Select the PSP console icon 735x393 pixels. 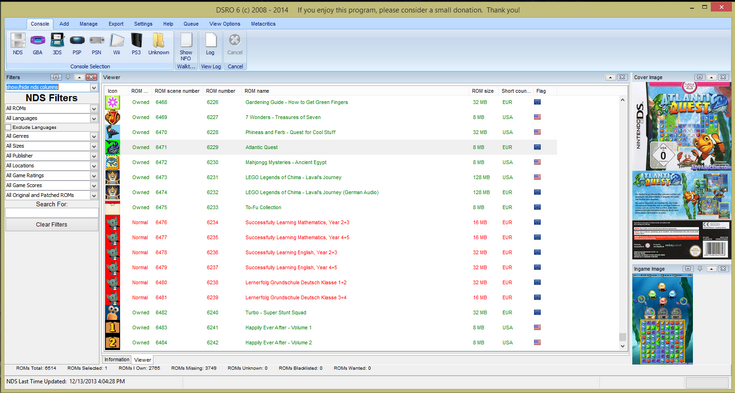click(x=77, y=41)
